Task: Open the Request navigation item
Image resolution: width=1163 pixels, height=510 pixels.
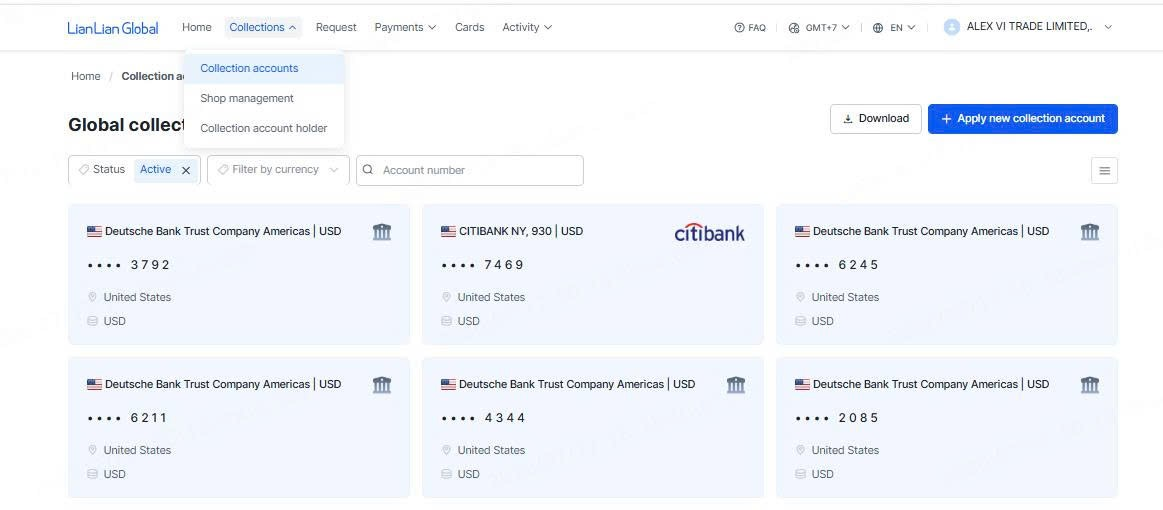Action: (x=336, y=27)
